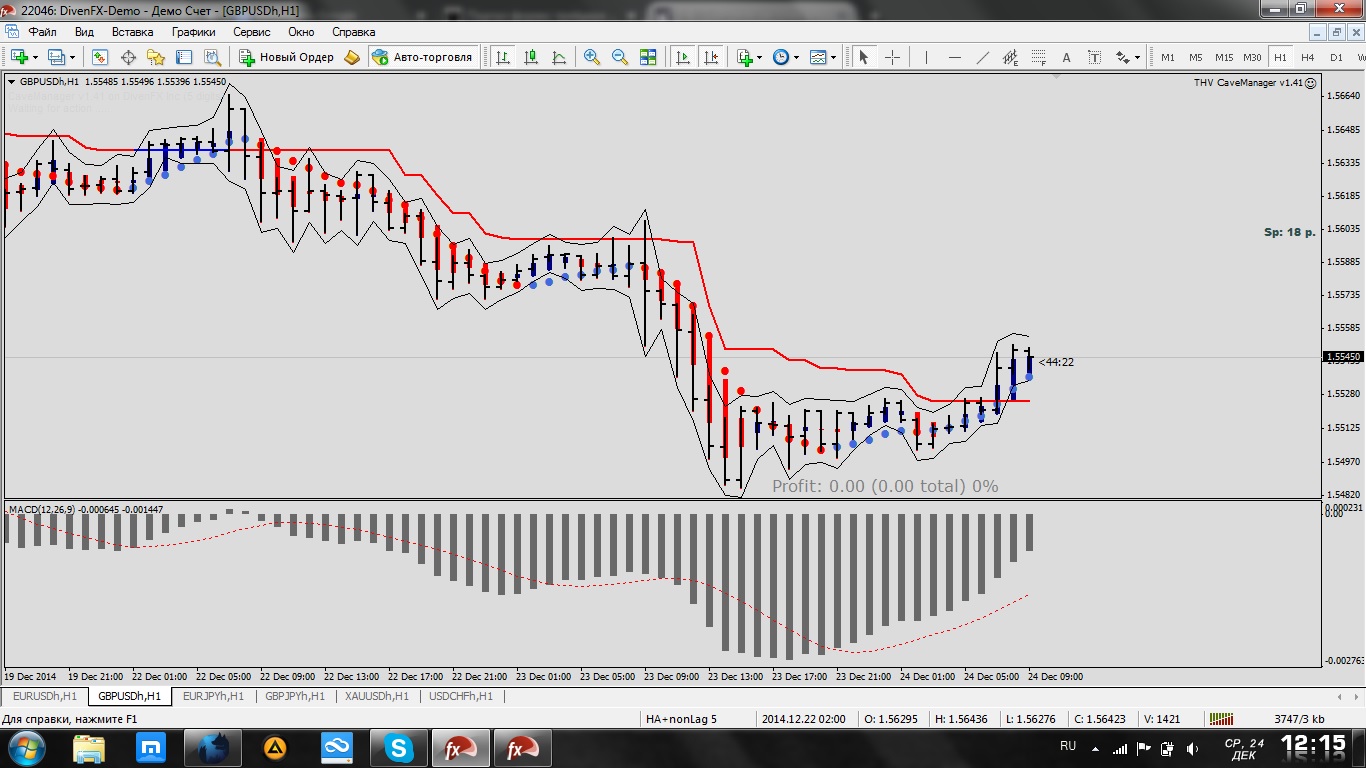Open the Arrows objects dropdown arrow
The height and width of the screenshot is (768, 1366).
point(1138,58)
